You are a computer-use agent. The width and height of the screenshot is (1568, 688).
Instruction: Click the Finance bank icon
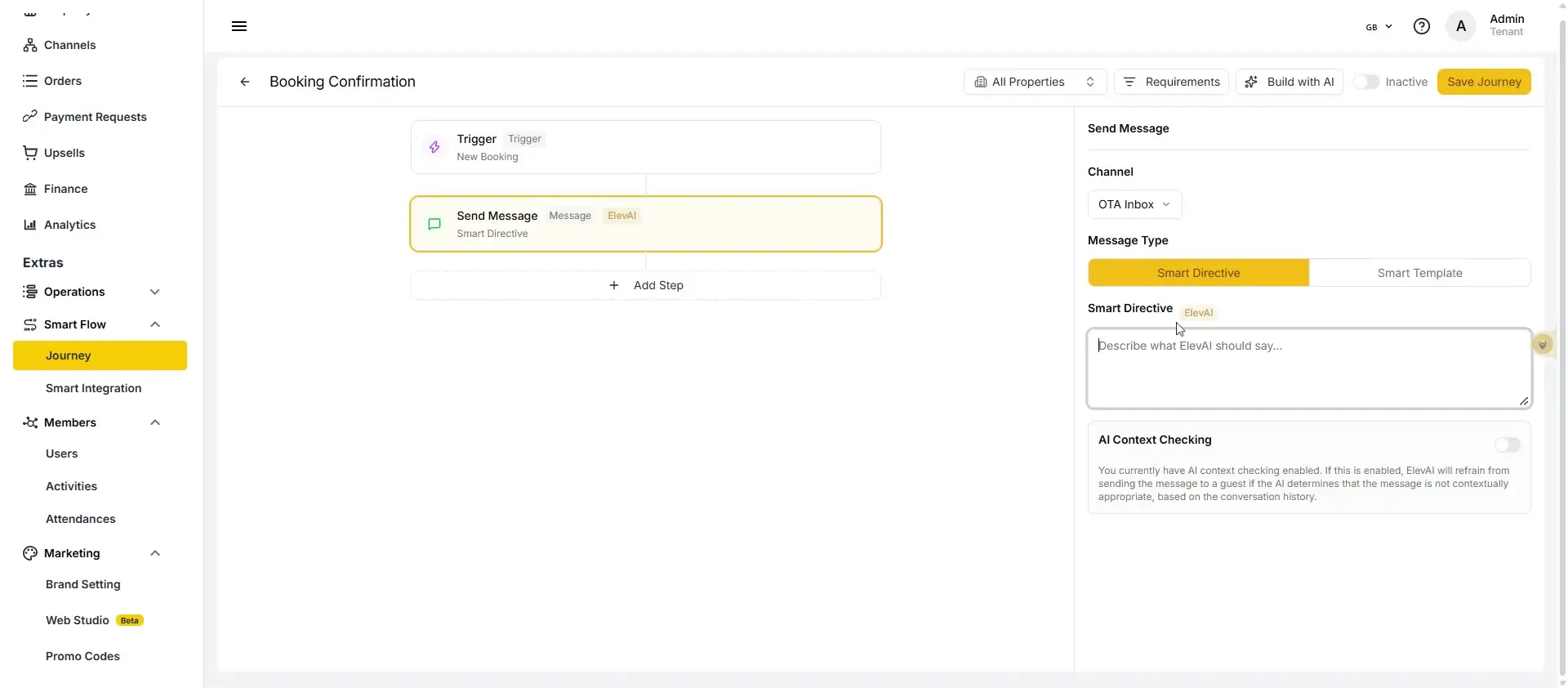click(x=30, y=189)
